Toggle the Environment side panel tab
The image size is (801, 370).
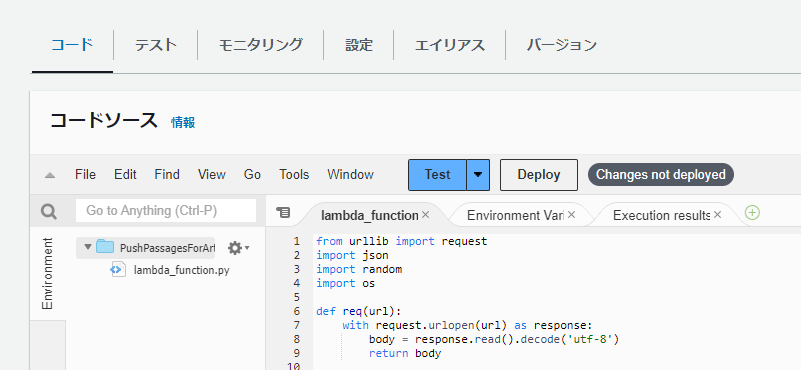[48, 273]
